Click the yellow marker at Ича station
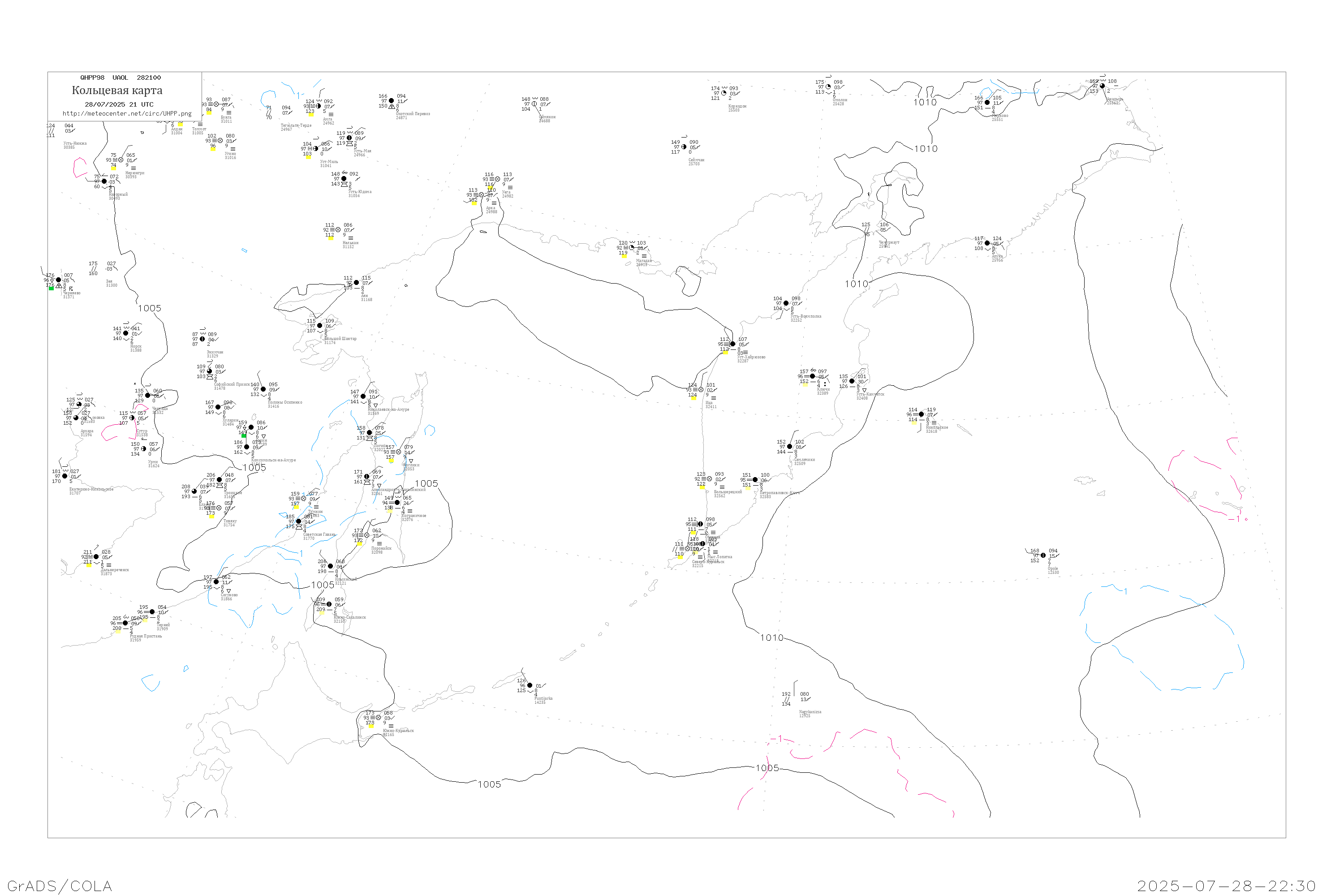Screen dimensions: 1344x896 [x=693, y=398]
